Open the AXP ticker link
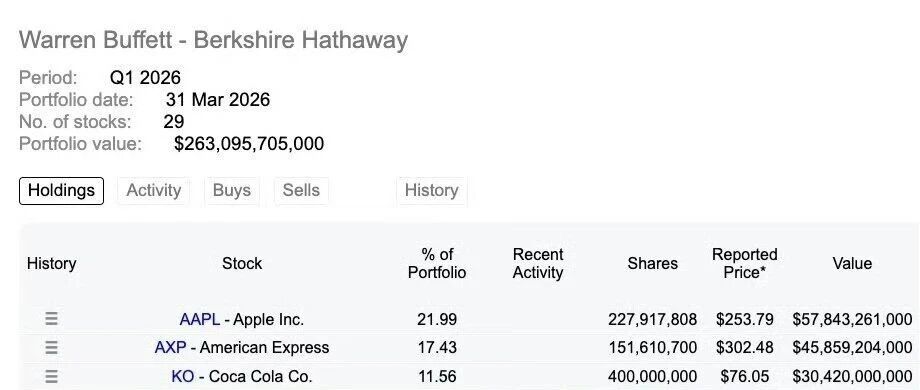This screenshot has width=920, height=390. pos(170,348)
